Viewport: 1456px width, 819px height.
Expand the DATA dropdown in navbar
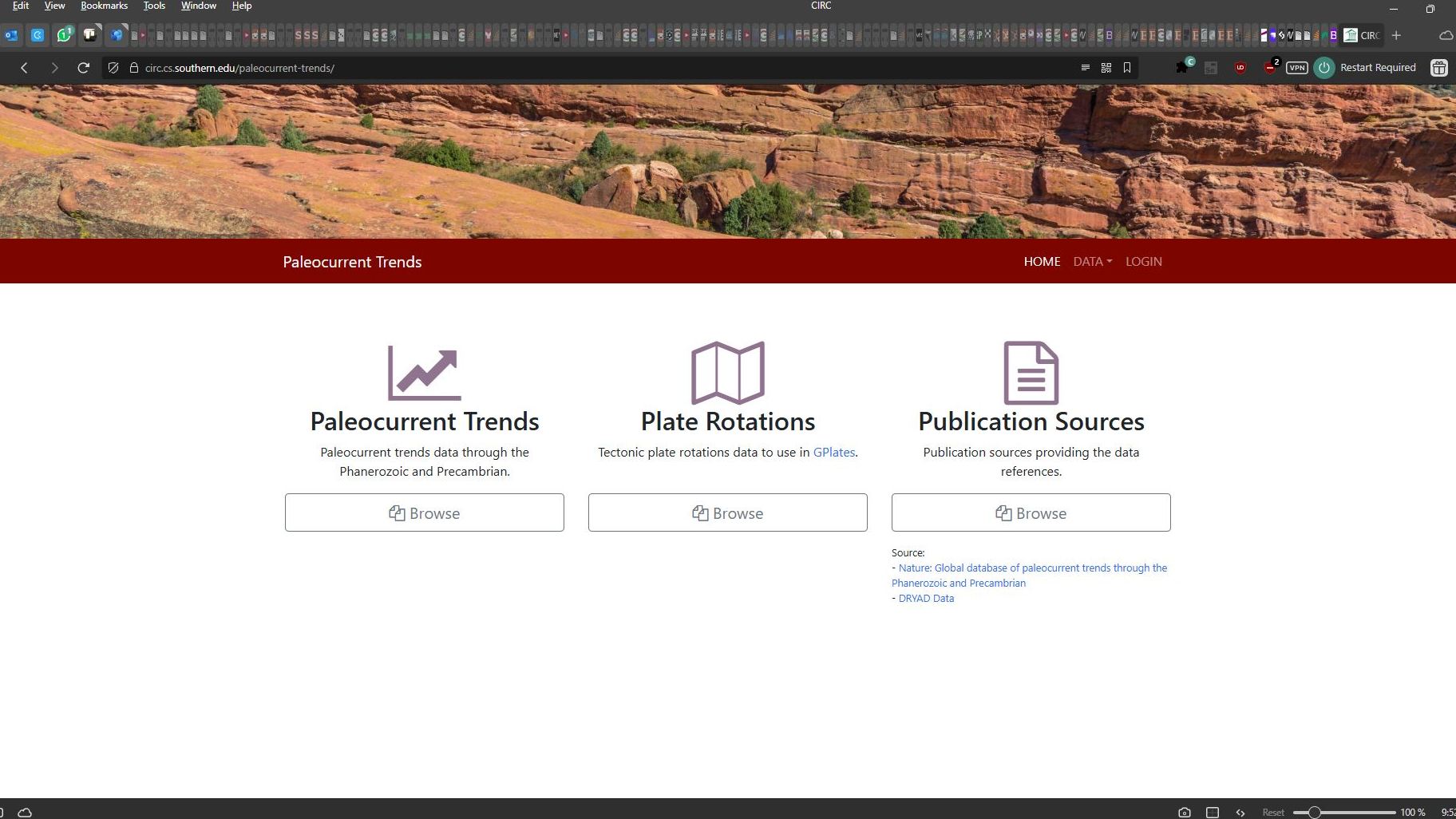pos(1092,262)
